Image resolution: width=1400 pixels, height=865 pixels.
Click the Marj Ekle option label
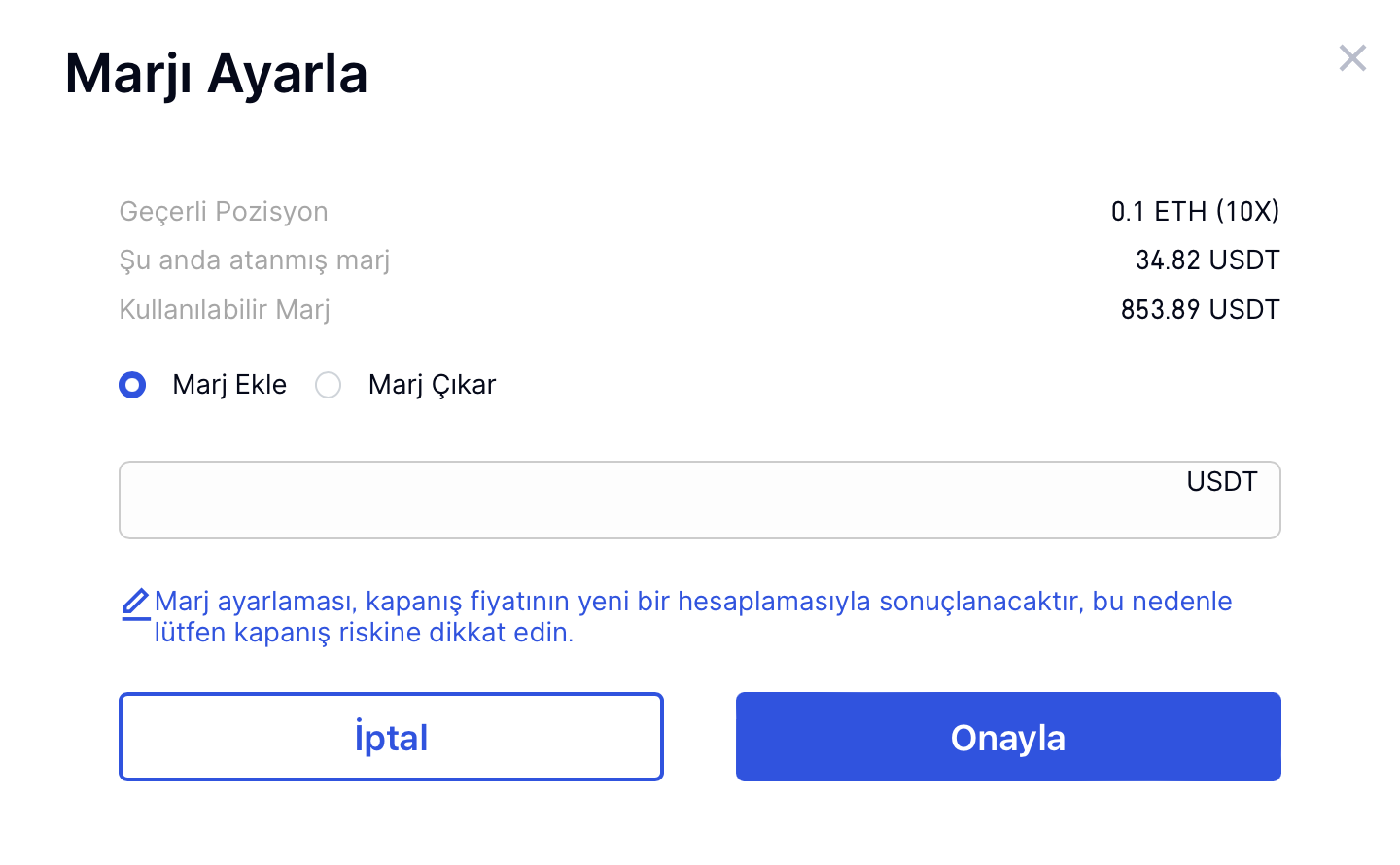(229, 385)
